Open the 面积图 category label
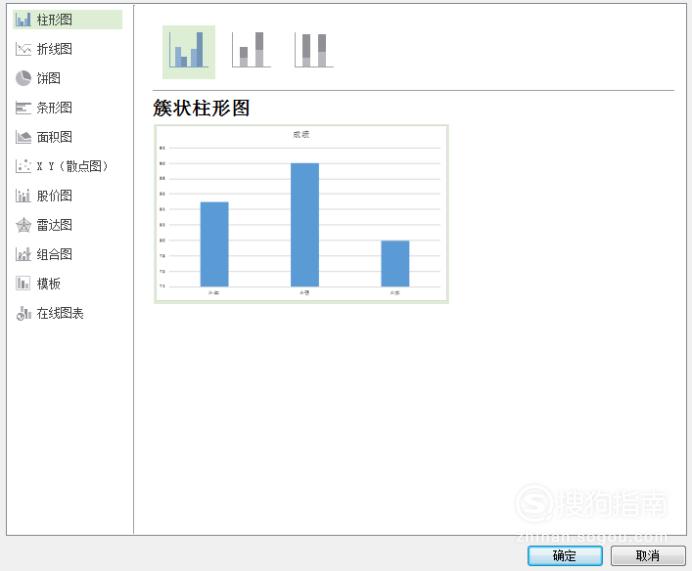This screenshot has width=692, height=571. click(54, 137)
